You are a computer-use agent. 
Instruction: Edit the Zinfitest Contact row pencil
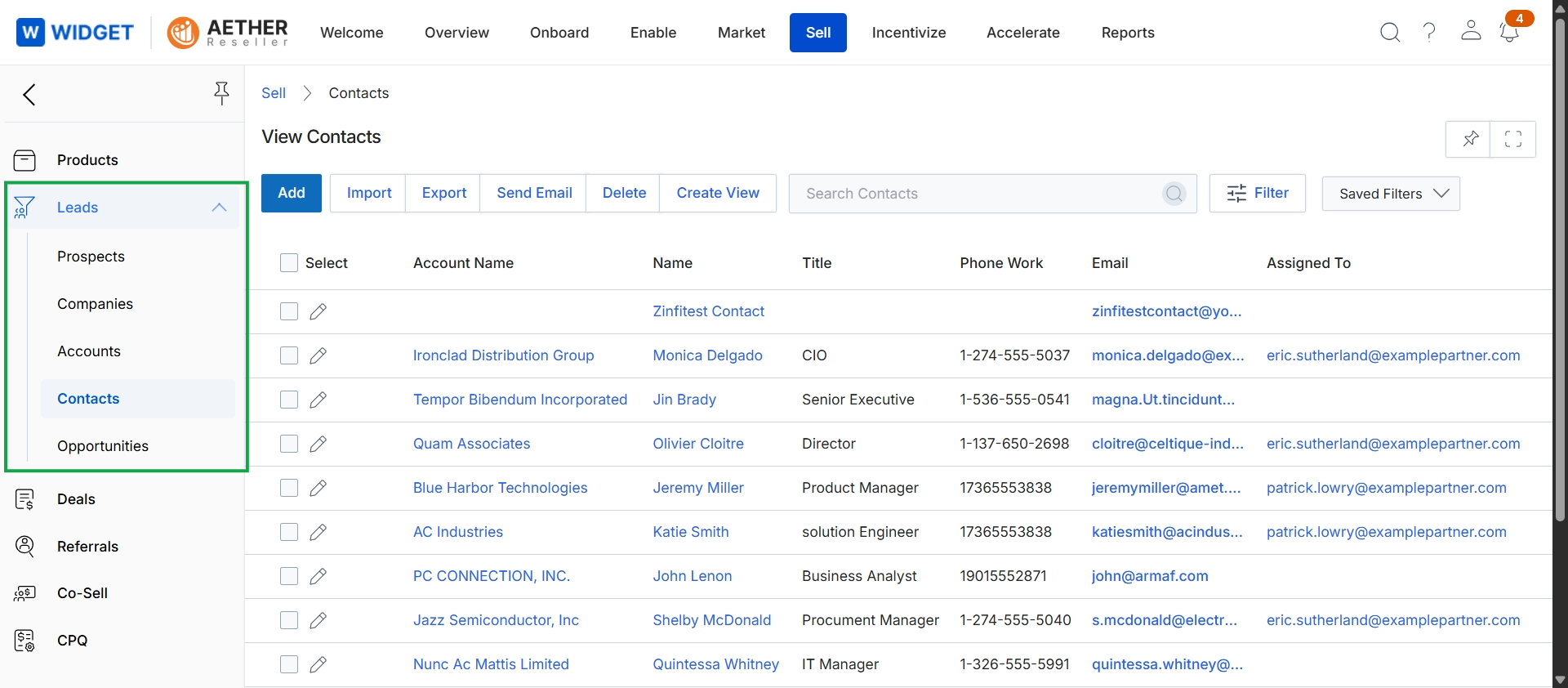click(x=318, y=311)
